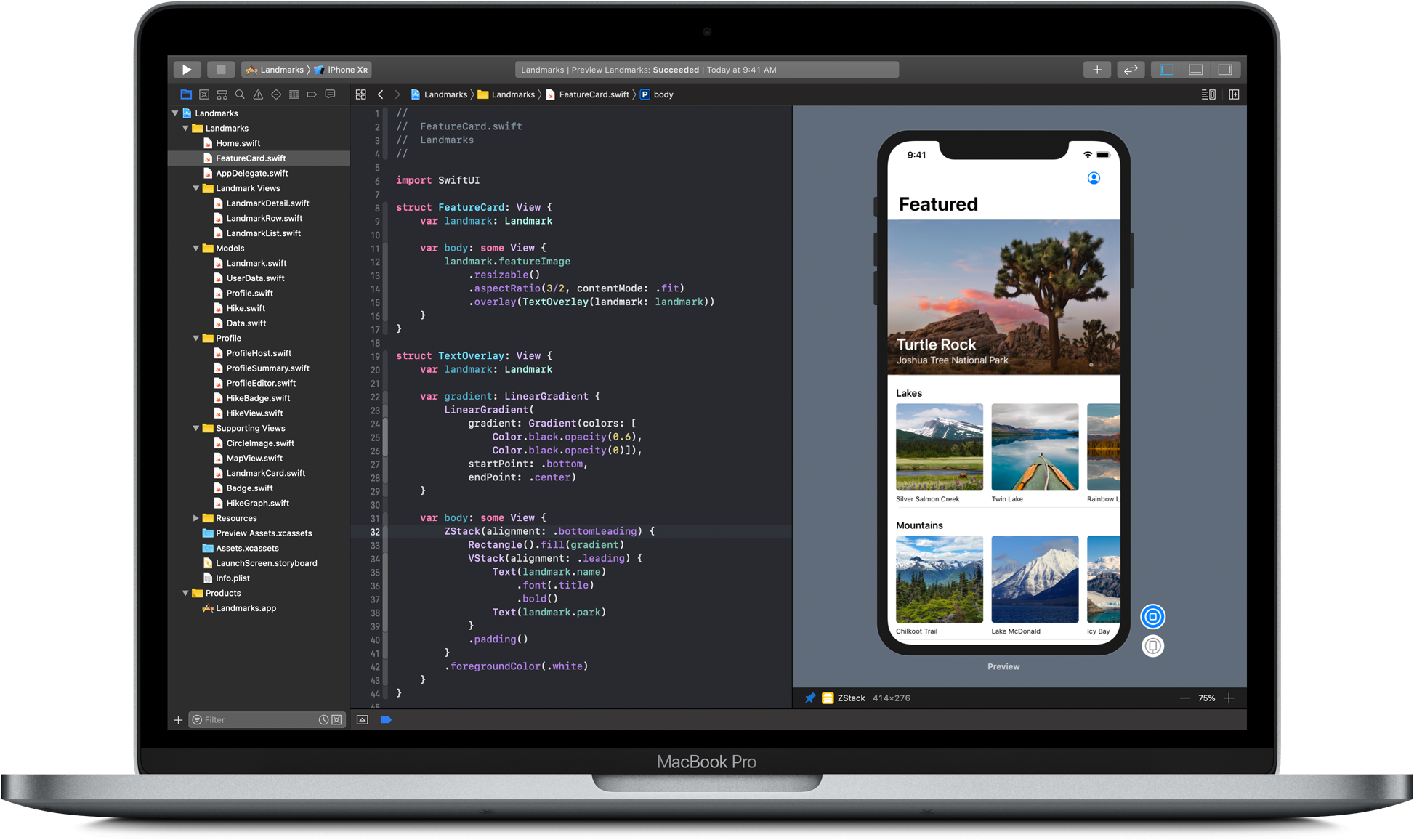Click the live preview play button
The width and height of the screenshot is (1414, 840).
[x=1152, y=617]
